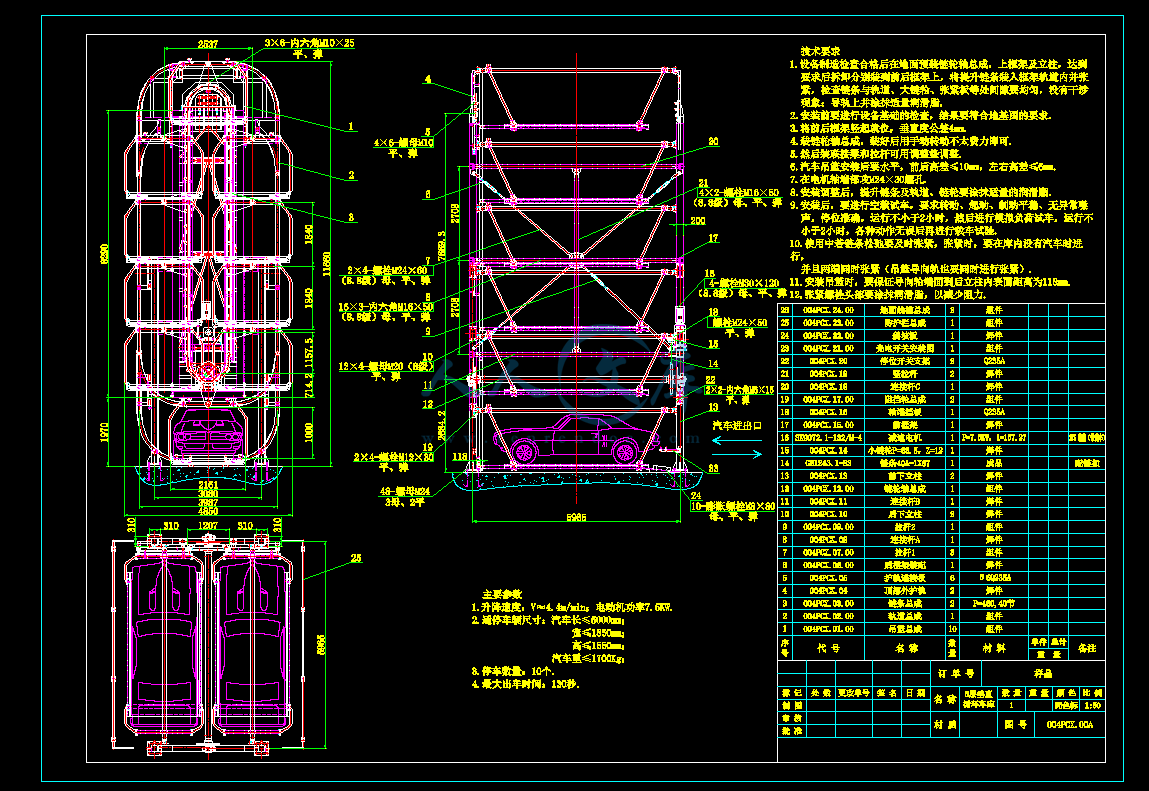1149x791 pixels.
Task: Select the 审核 row label
Action: pyautogui.click(x=791, y=718)
